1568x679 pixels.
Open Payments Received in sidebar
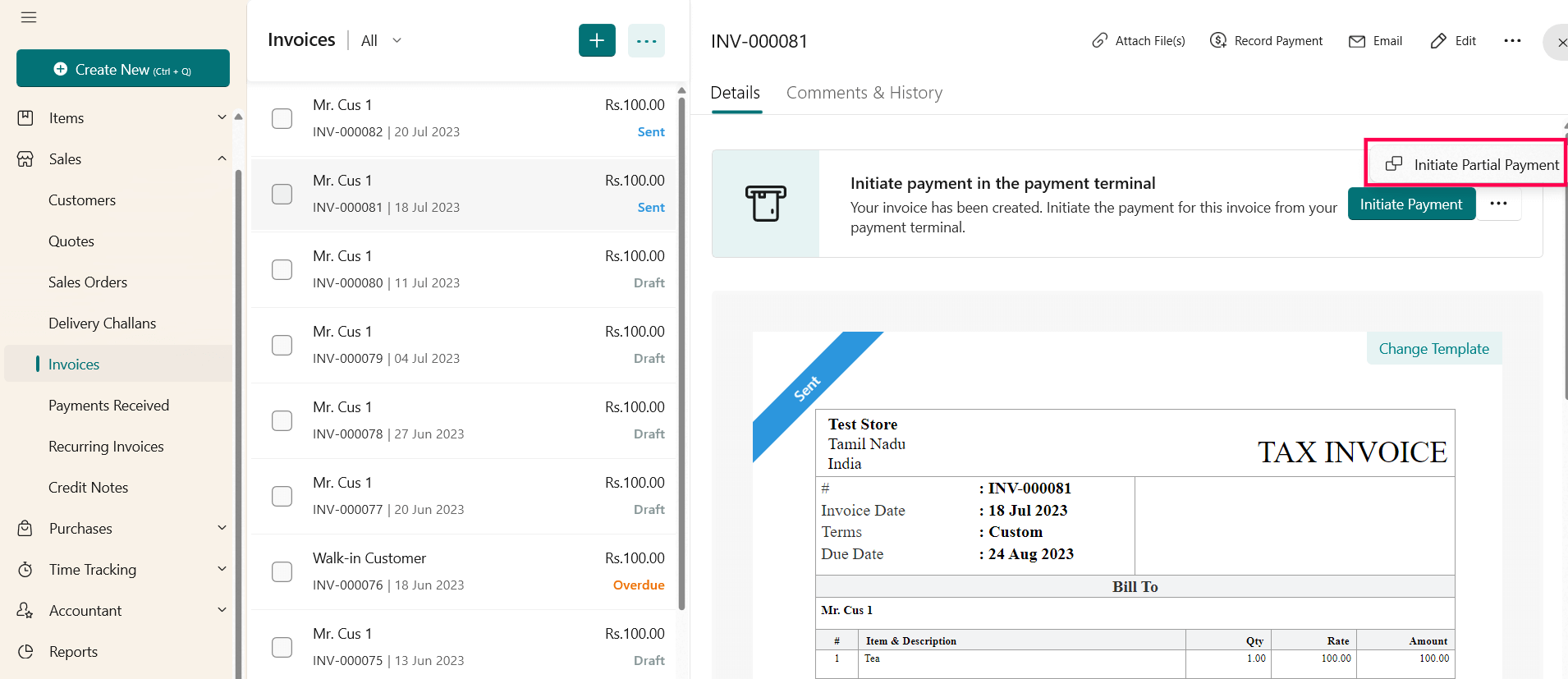click(108, 406)
